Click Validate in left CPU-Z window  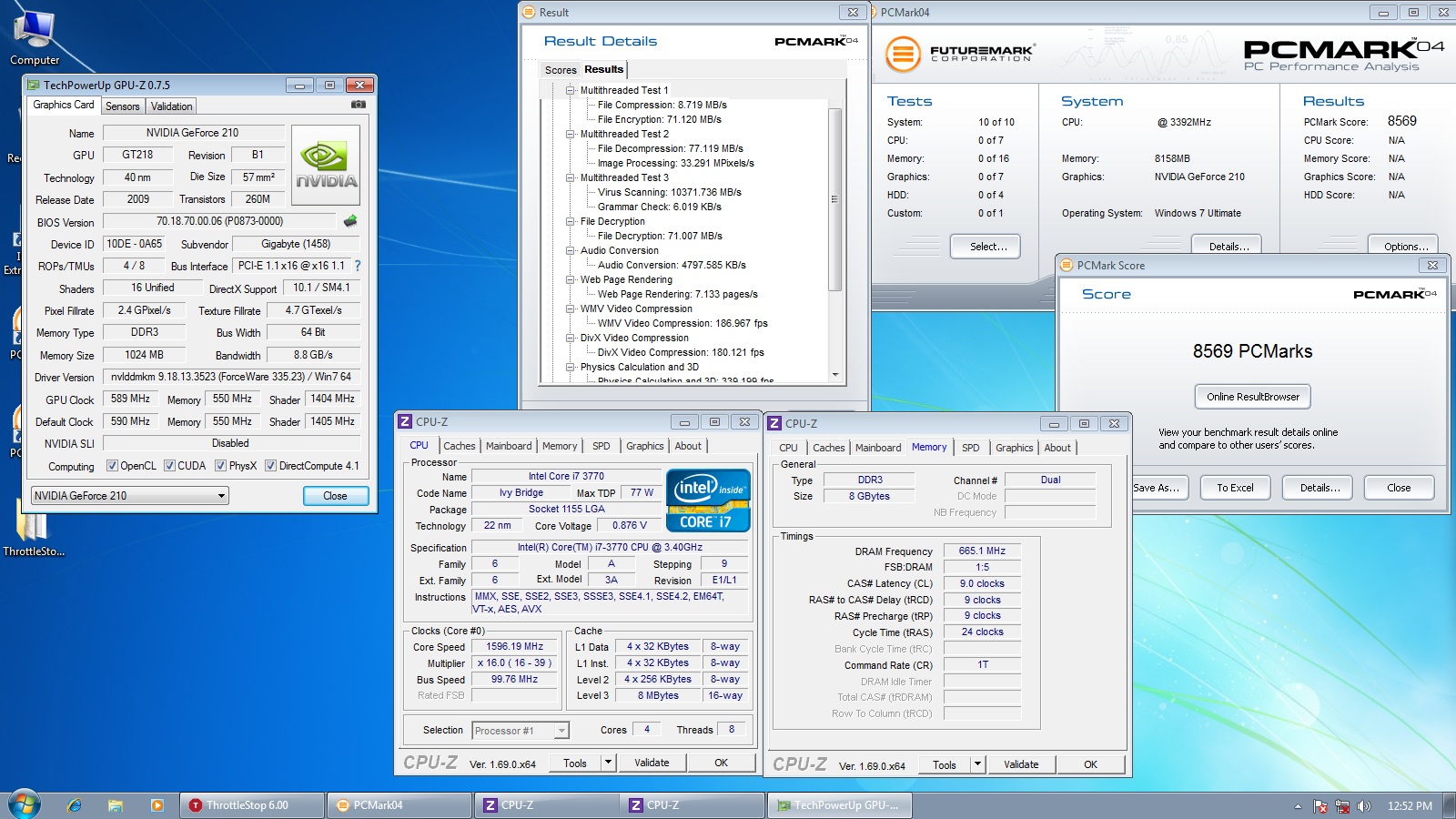pyautogui.click(x=652, y=763)
